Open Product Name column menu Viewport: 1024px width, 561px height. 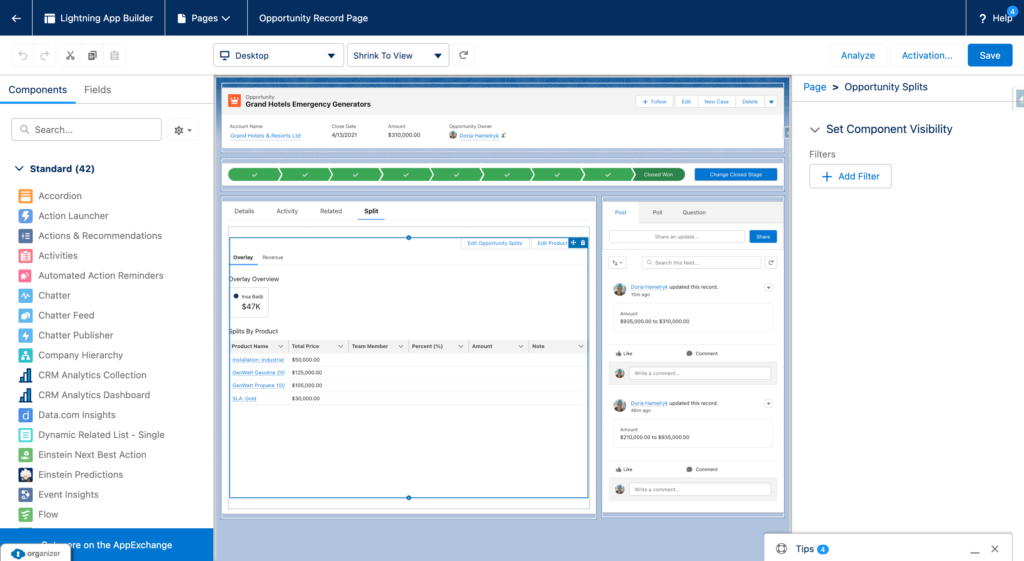click(x=281, y=346)
